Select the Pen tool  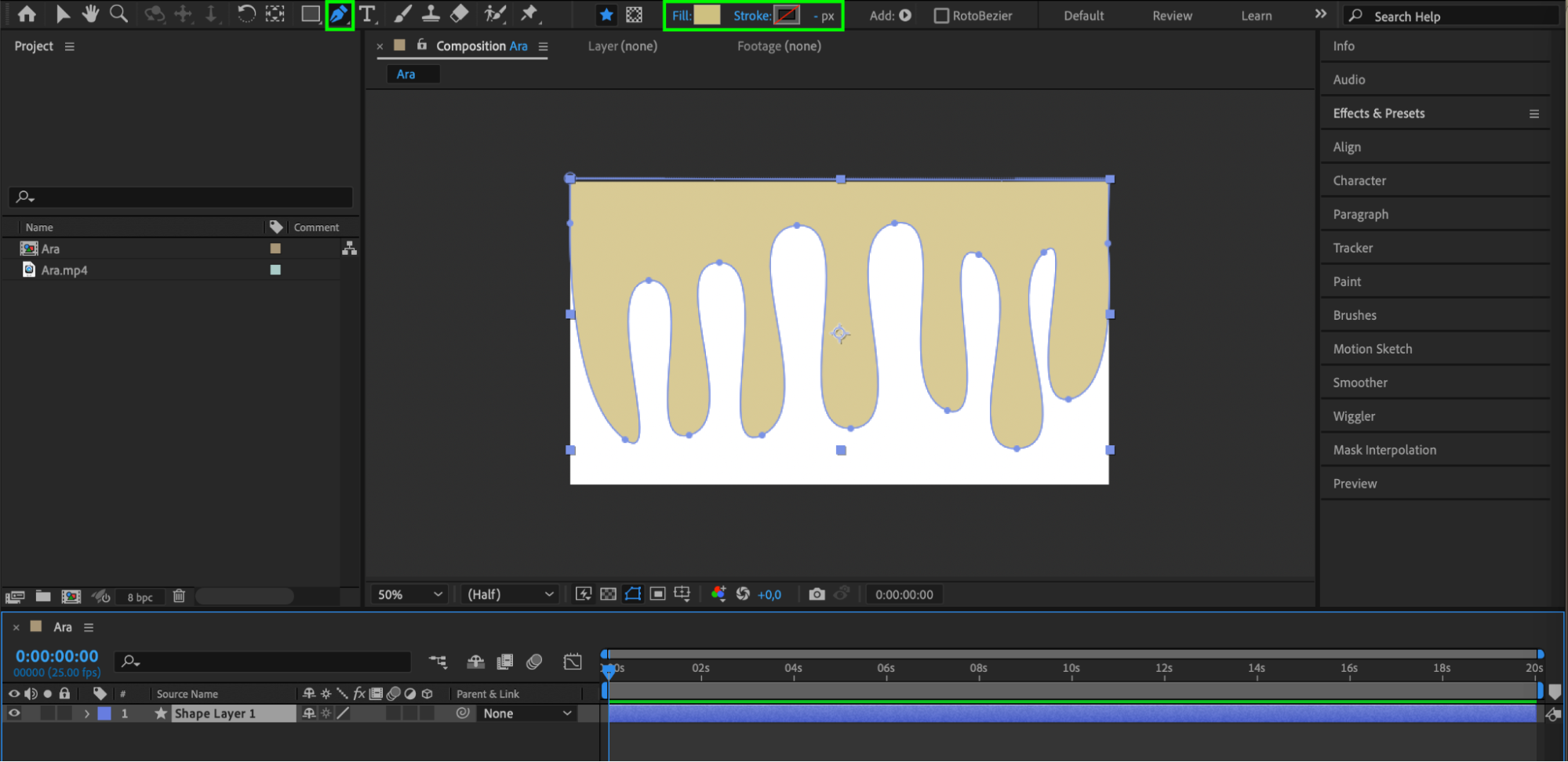tap(339, 15)
